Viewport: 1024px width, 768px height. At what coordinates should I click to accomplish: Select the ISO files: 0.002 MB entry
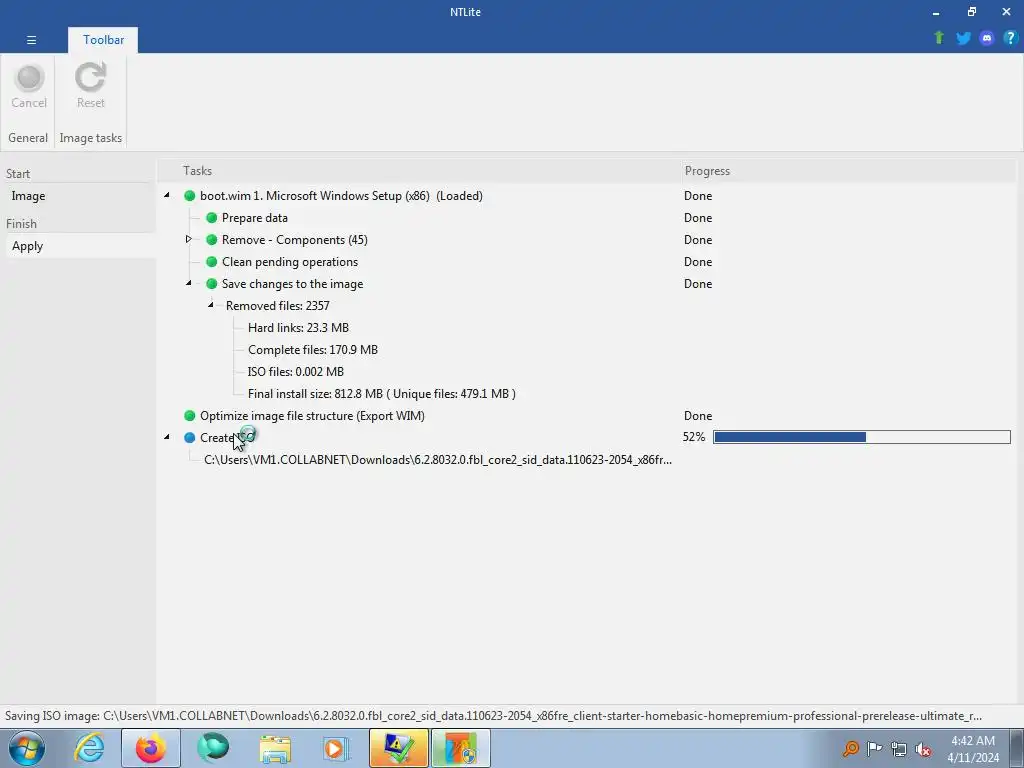(x=295, y=372)
